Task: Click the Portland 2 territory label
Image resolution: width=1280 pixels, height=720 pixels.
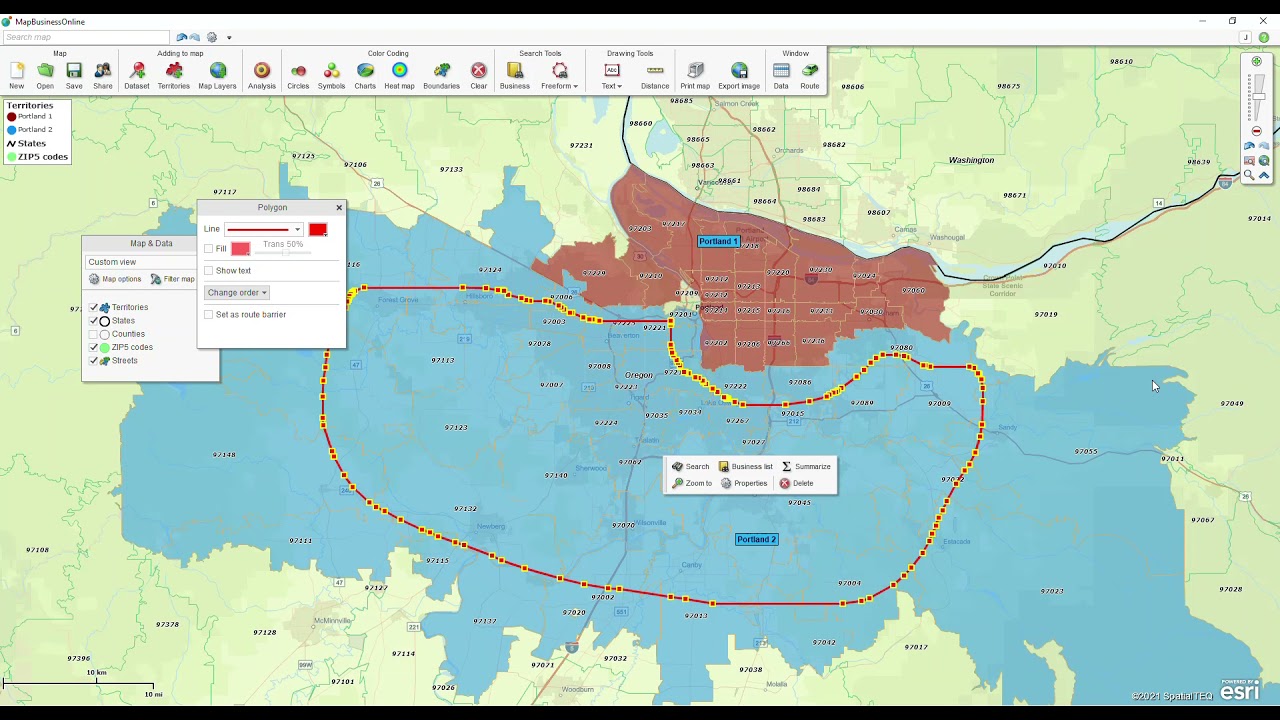Action: tap(756, 540)
